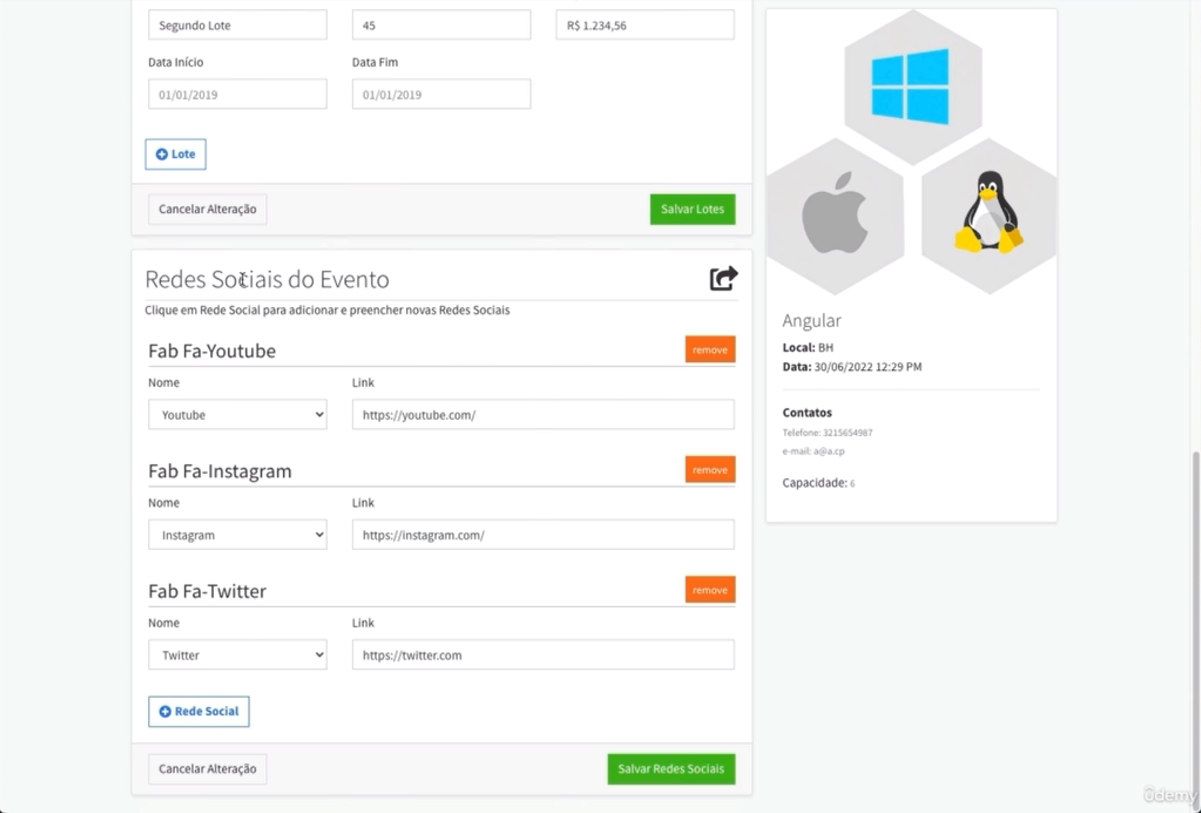This screenshot has height=813, width=1201.
Task: Cancel changes in Redes Sociais section
Action: pos(207,769)
